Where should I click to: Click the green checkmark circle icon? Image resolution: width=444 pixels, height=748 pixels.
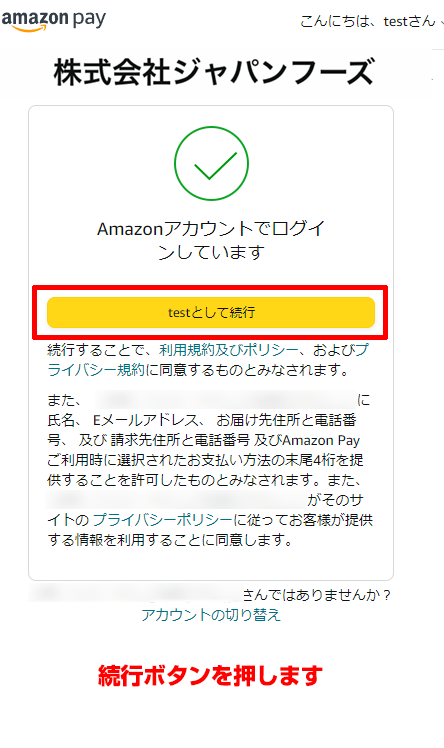click(211, 163)
